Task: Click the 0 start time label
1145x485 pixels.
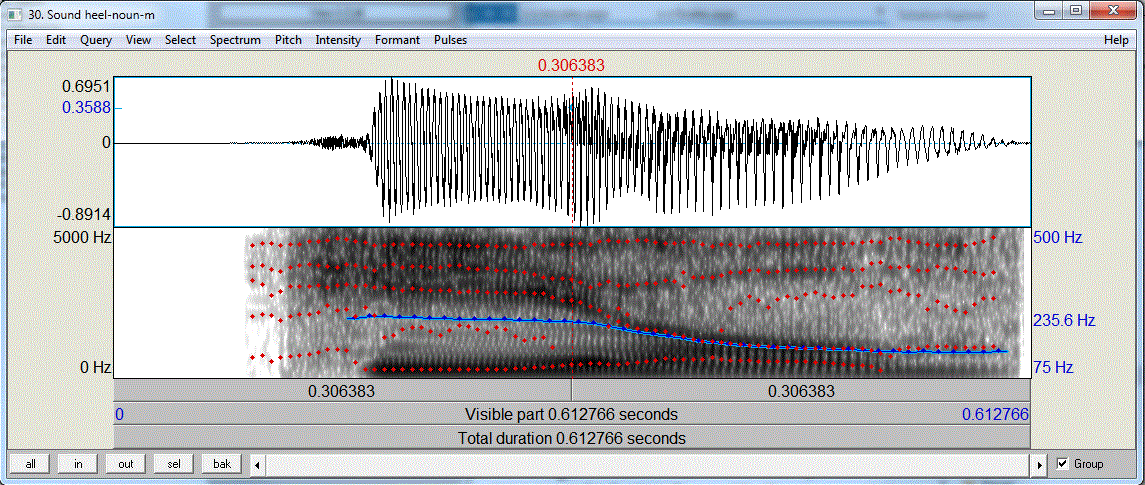Action: pos(120,415)
